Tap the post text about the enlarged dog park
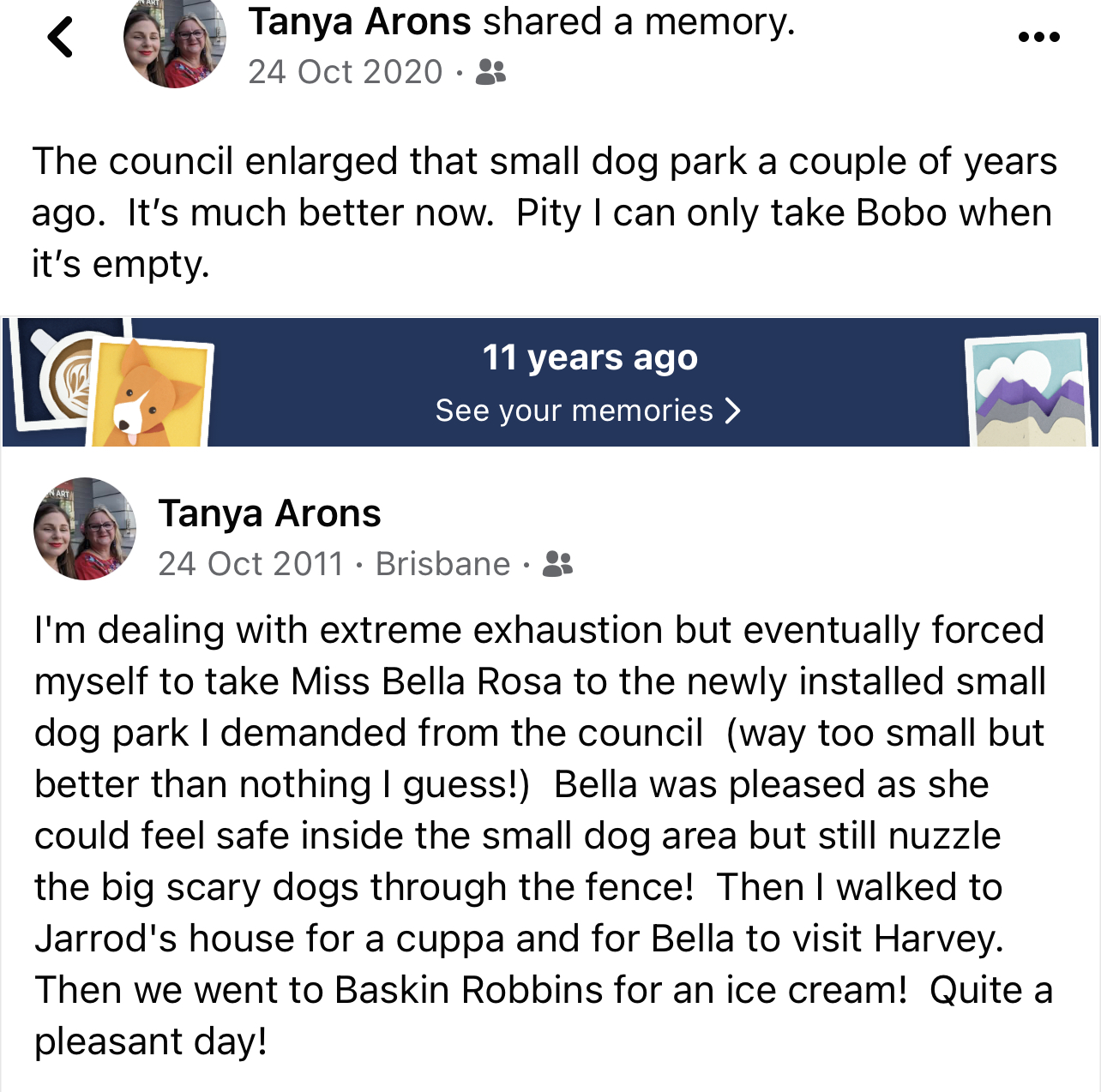The image size is (1101, 1092). 544,213
